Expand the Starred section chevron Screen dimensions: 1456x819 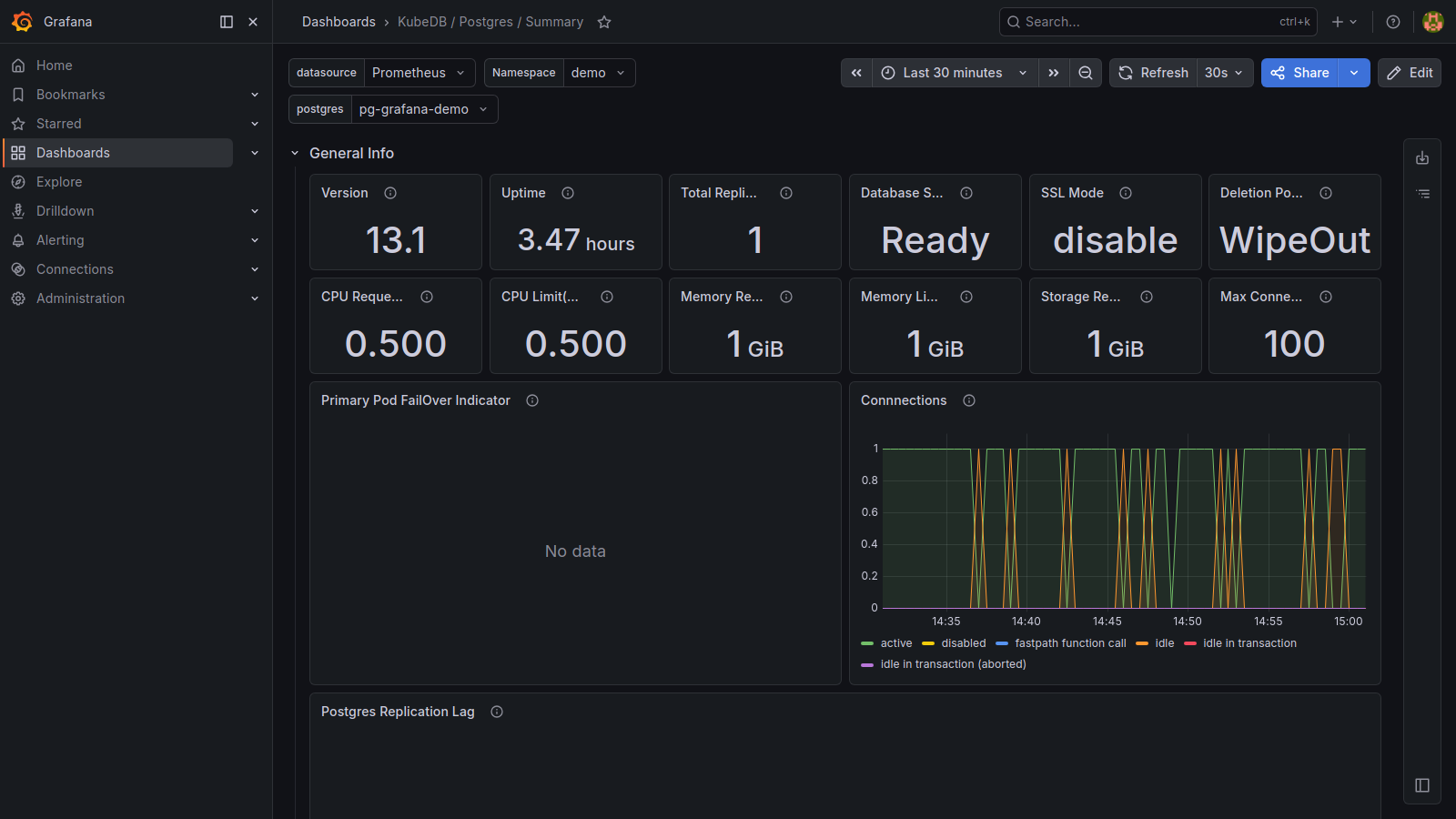(x=255, y=124)
